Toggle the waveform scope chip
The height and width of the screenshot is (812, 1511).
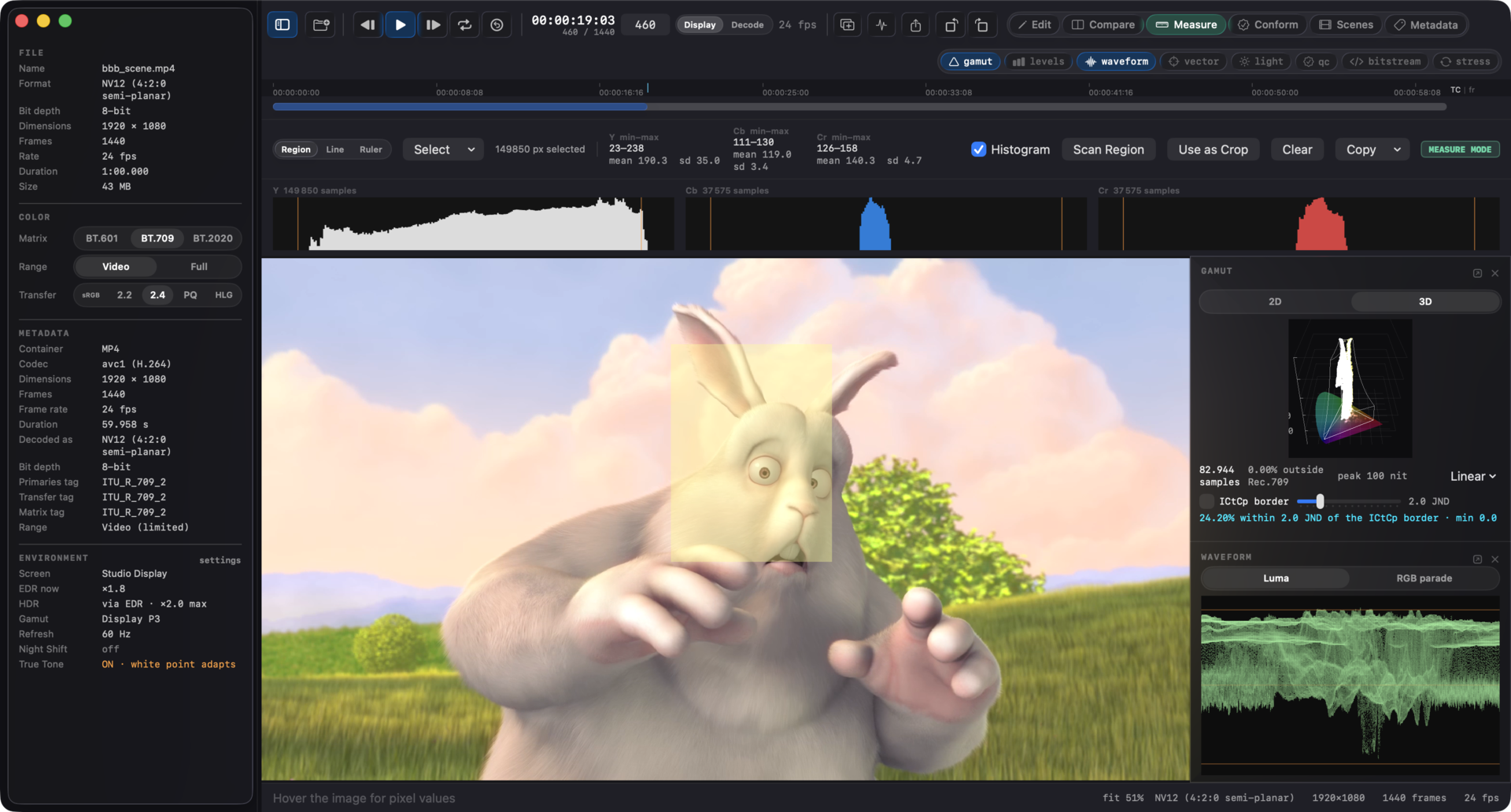pos(1117,61)
